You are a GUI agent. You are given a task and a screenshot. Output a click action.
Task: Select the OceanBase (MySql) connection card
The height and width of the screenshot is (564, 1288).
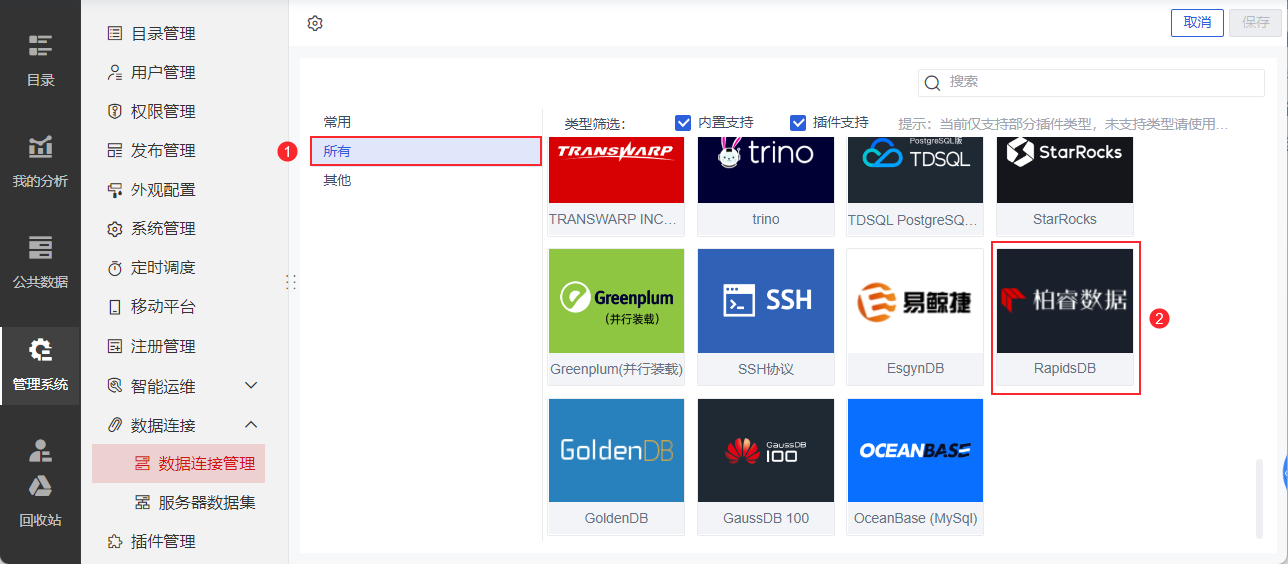[915, 466]
